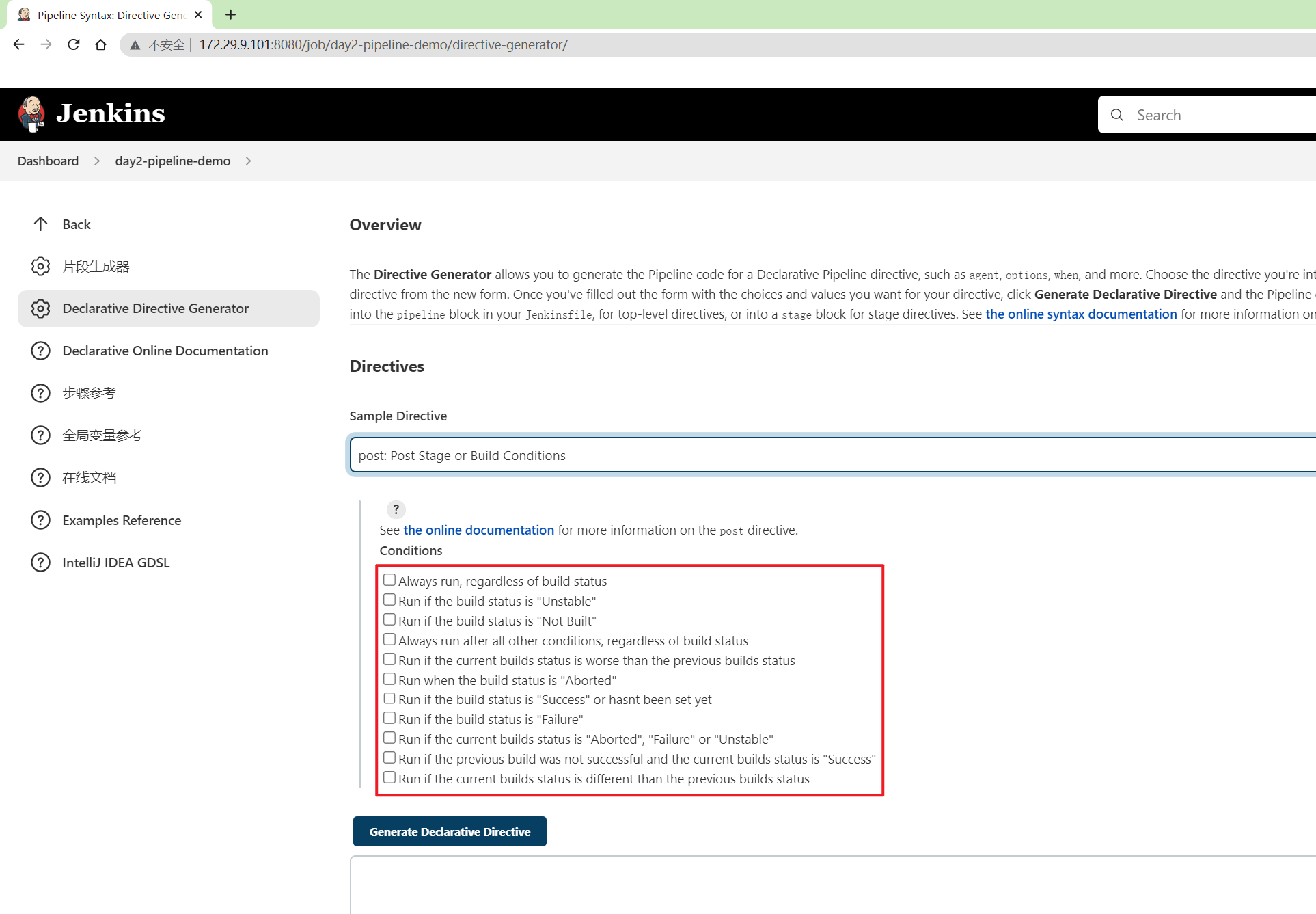Open 'the online documentation' link for post
Image resolution: width=1316 pixels, height=914 pixels.
point(478,530)
